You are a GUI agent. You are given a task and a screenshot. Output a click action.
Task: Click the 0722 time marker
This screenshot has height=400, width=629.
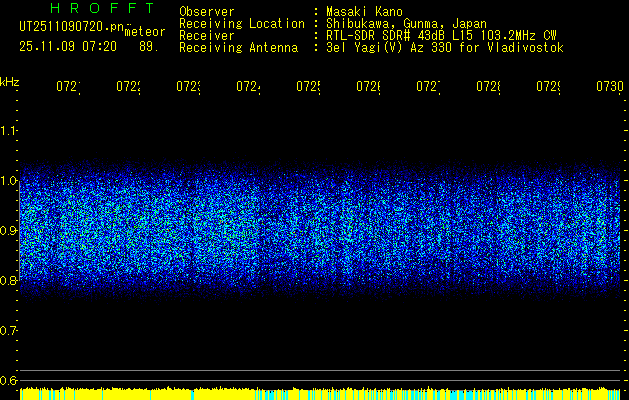point(128,87)
